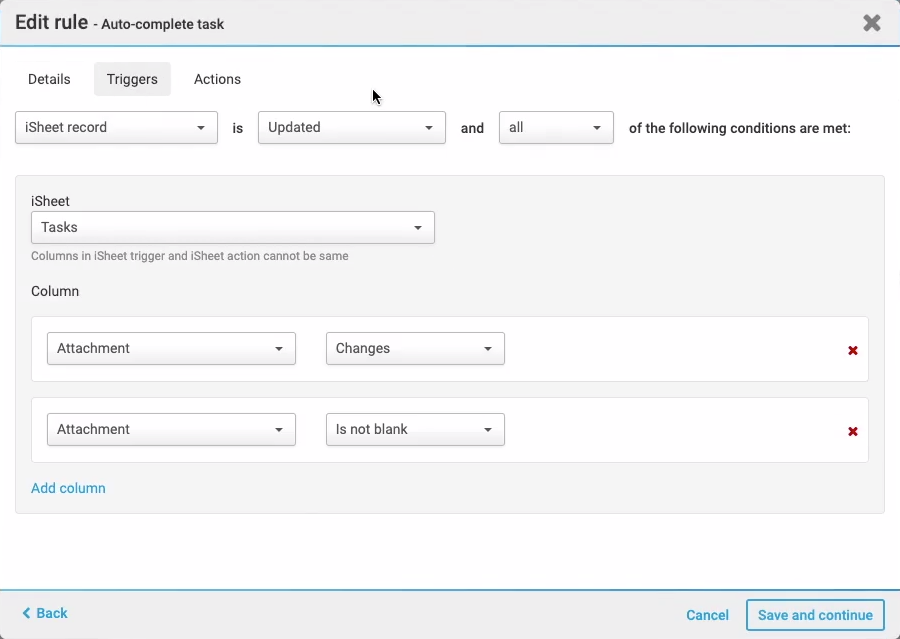Click the caret arrow on 'all' dropdown

[x=597, y=128]
